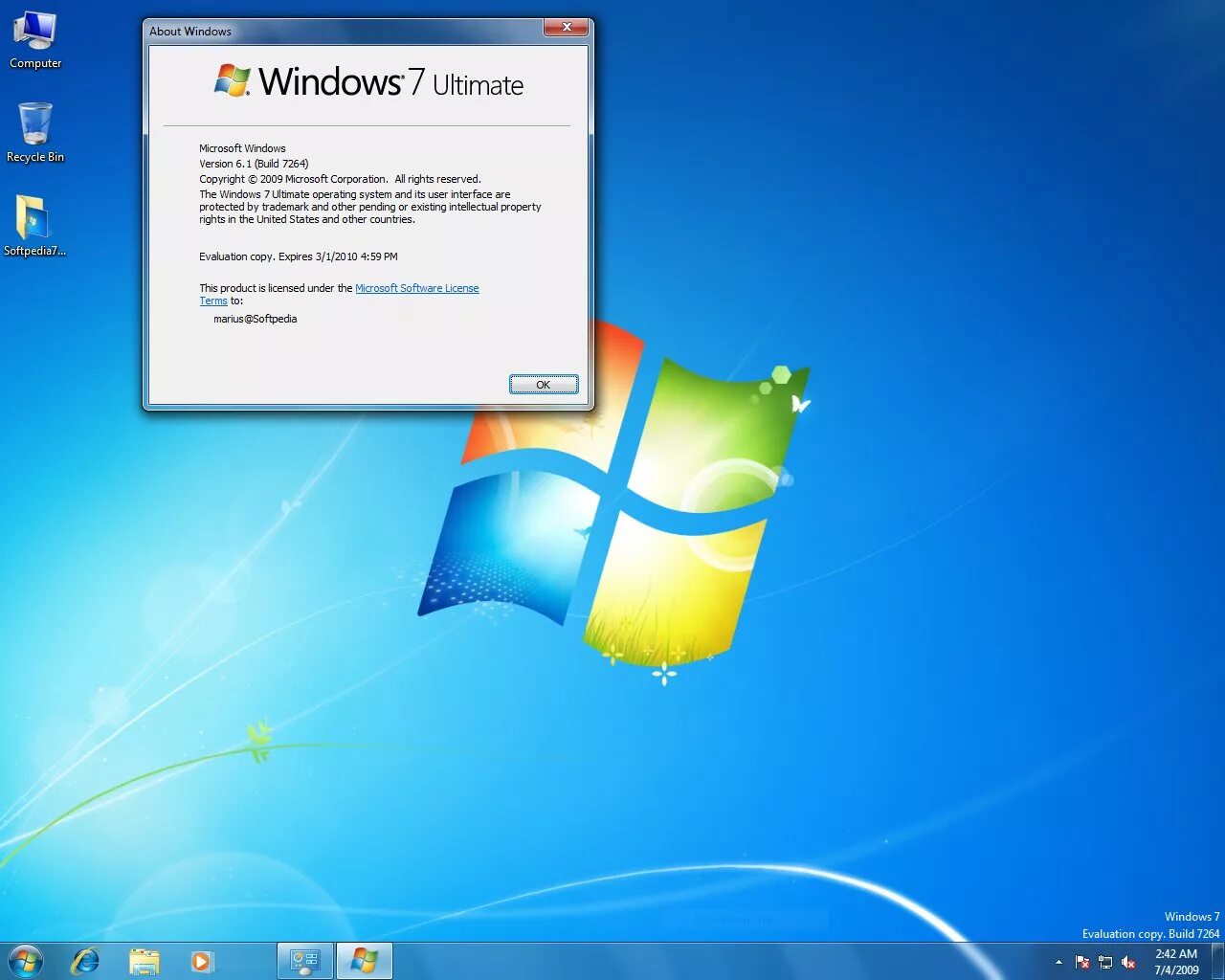Screen dimensions: 1225x980
Task: Click the Windows 7 Ultimate logo banner
Action: click(x=367, y=82)
